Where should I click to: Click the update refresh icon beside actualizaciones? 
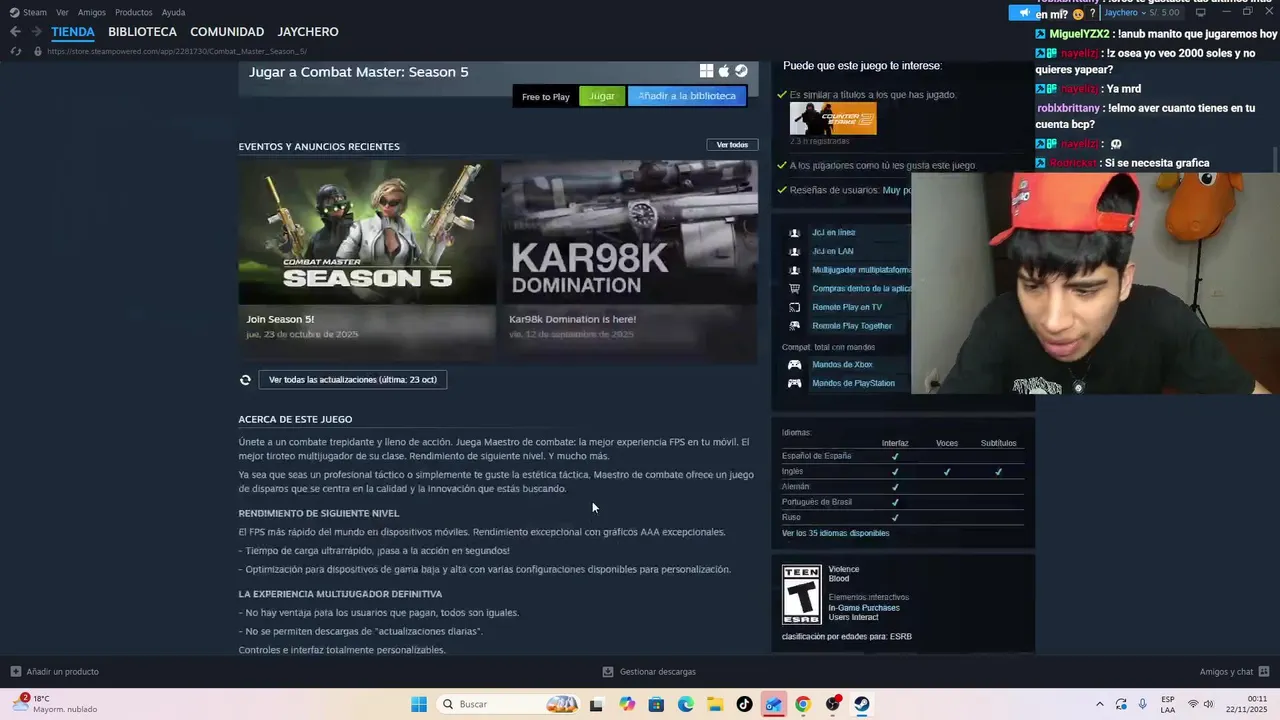tap(245, 380)
